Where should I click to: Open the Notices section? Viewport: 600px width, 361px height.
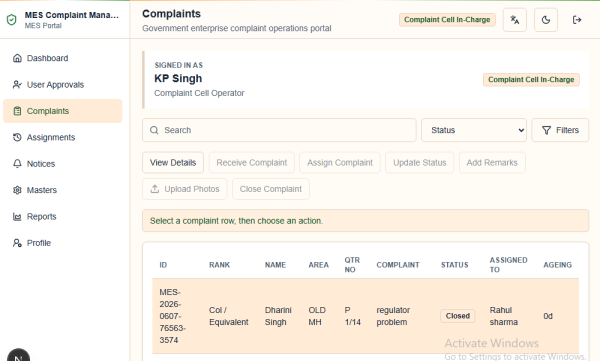click(63, 164)
